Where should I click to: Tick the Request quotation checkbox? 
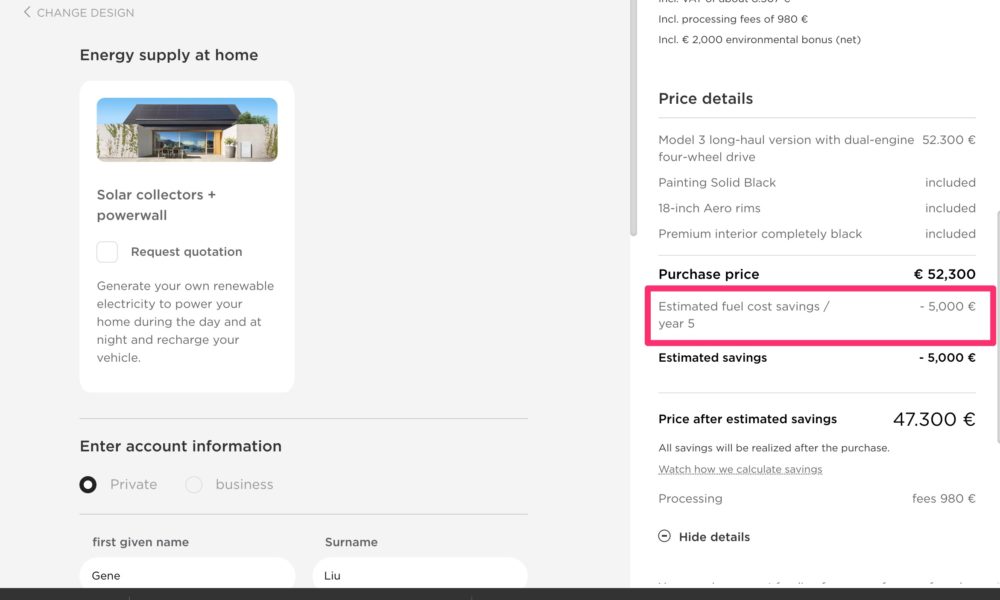[107, 252]
